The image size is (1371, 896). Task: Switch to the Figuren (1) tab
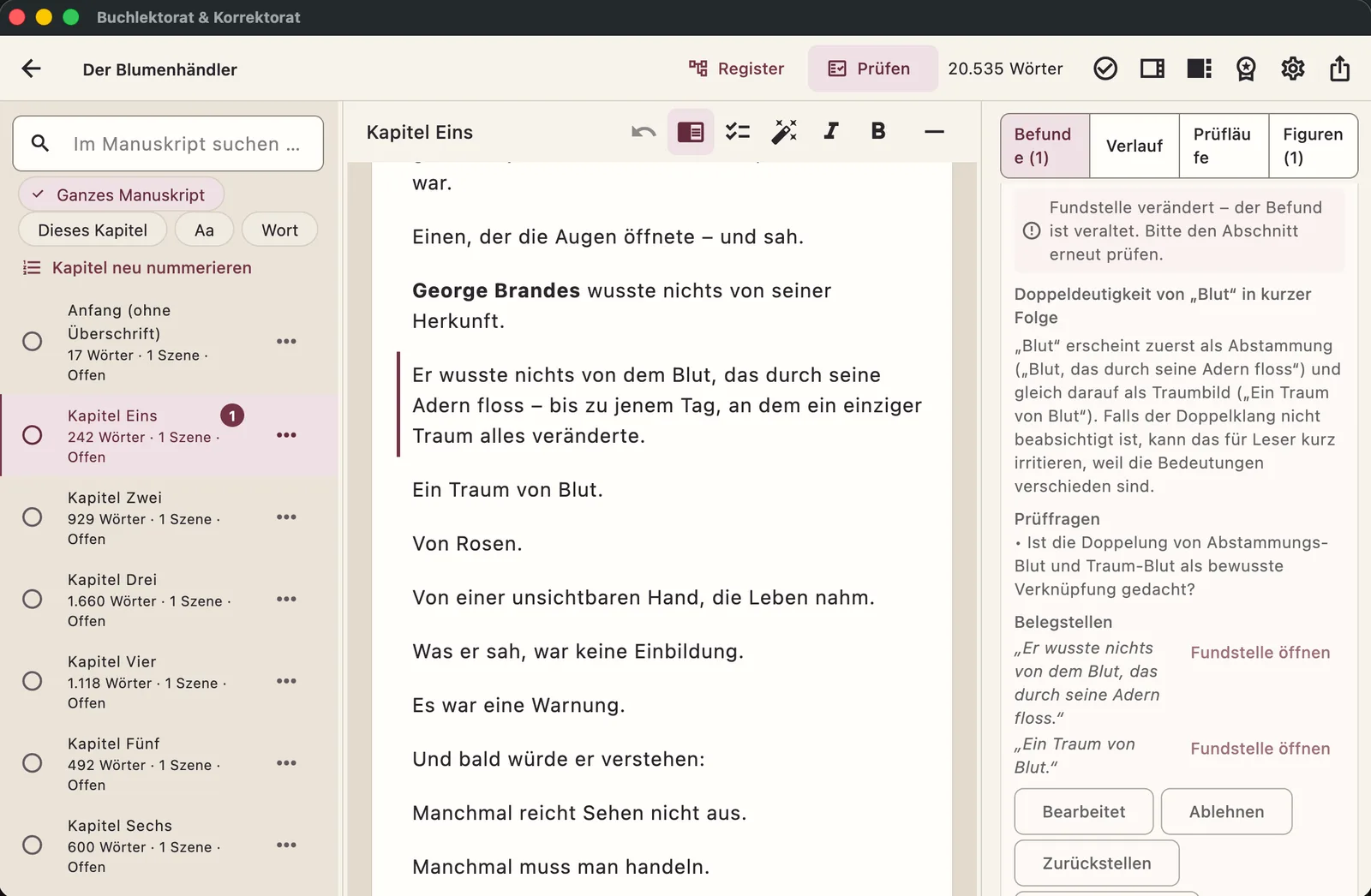click(1313, 146)
